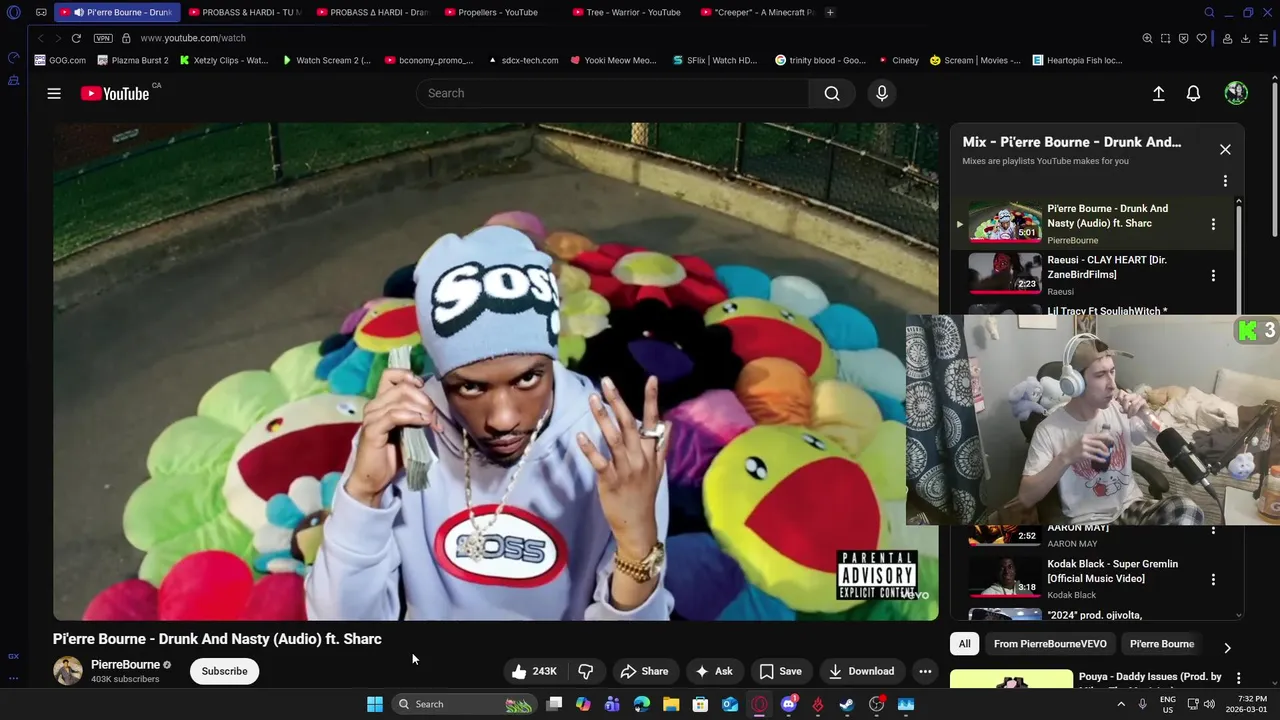Switch to PROBASS & HARDI - TU browser tab
This screenshot has height=720, width=1280.
pos(245,12)
